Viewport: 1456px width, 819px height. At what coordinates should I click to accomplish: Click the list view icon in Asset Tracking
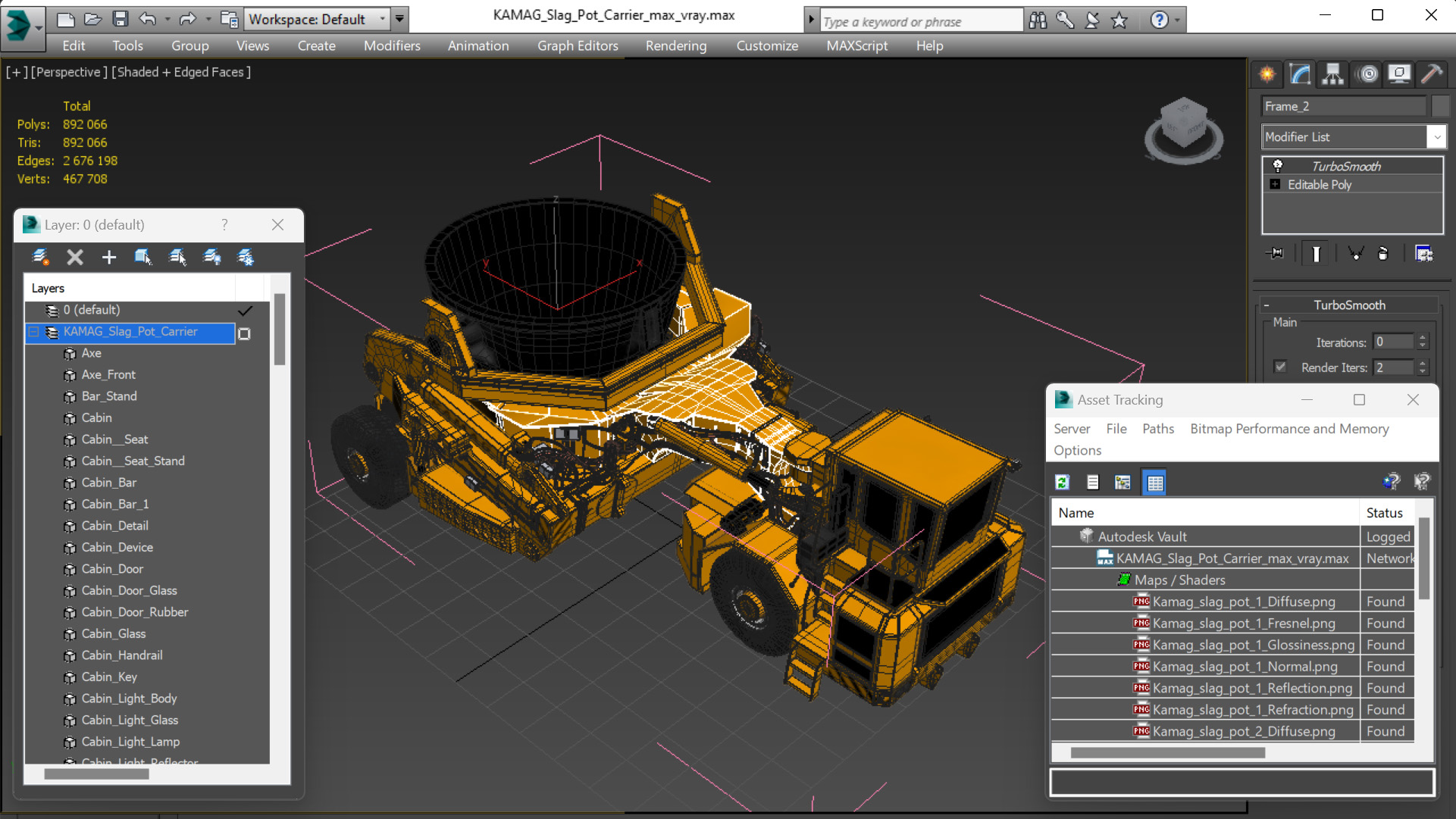[1092, 483]
